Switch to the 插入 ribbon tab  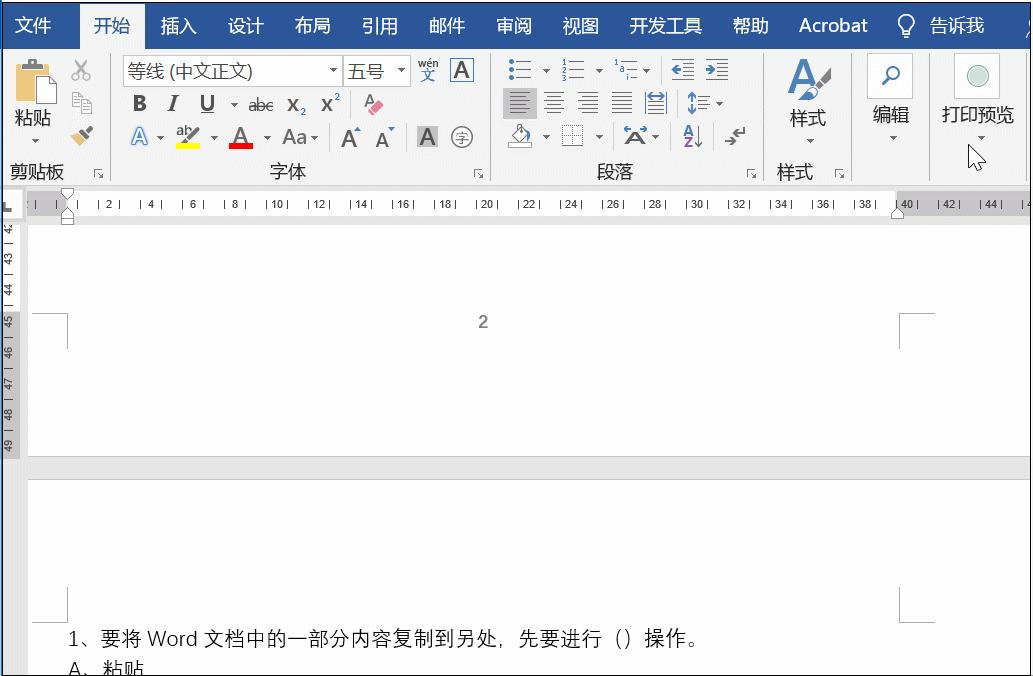(178, 25)
